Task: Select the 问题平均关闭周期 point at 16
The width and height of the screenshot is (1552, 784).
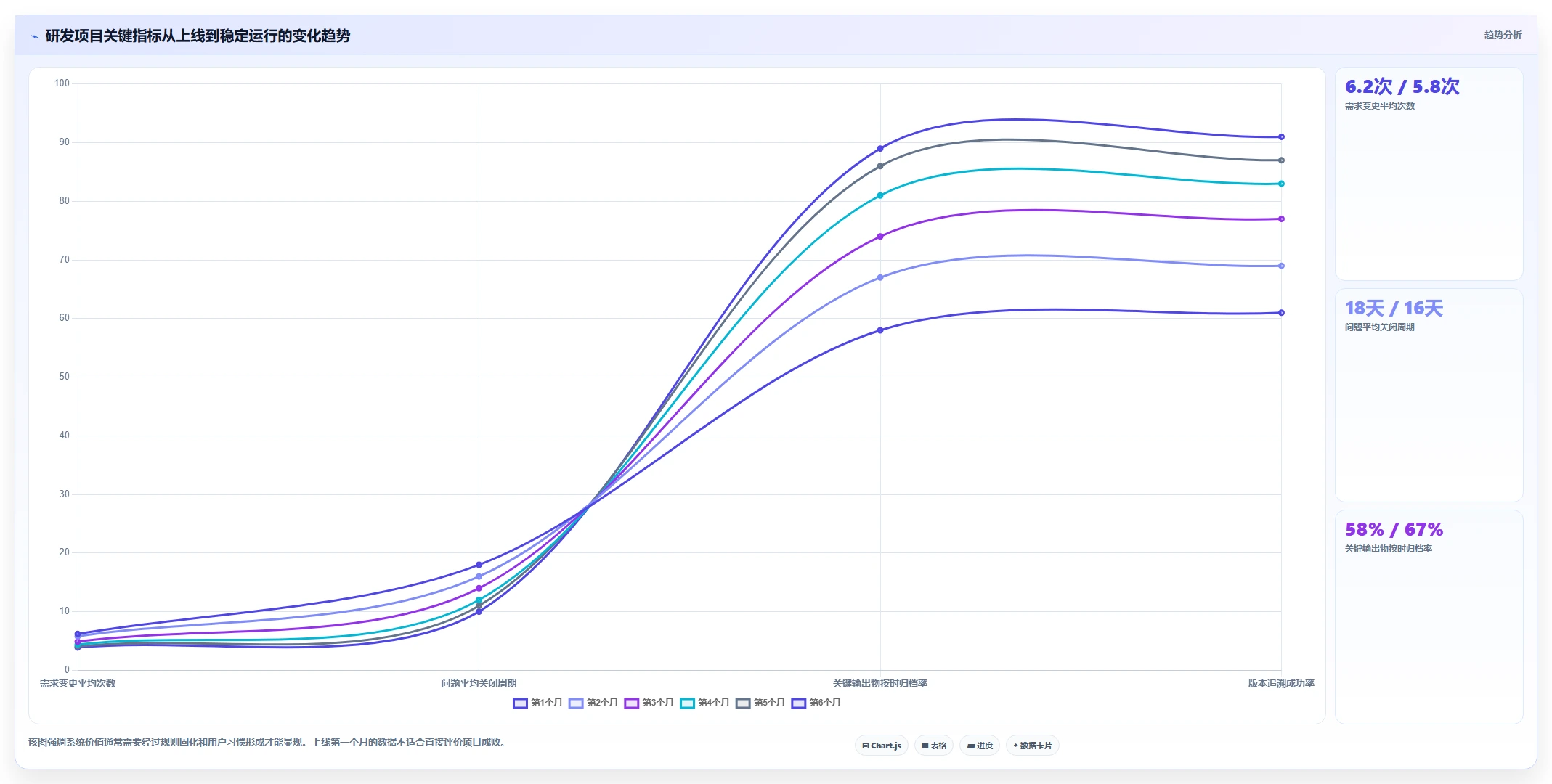Action: (479, 576)
